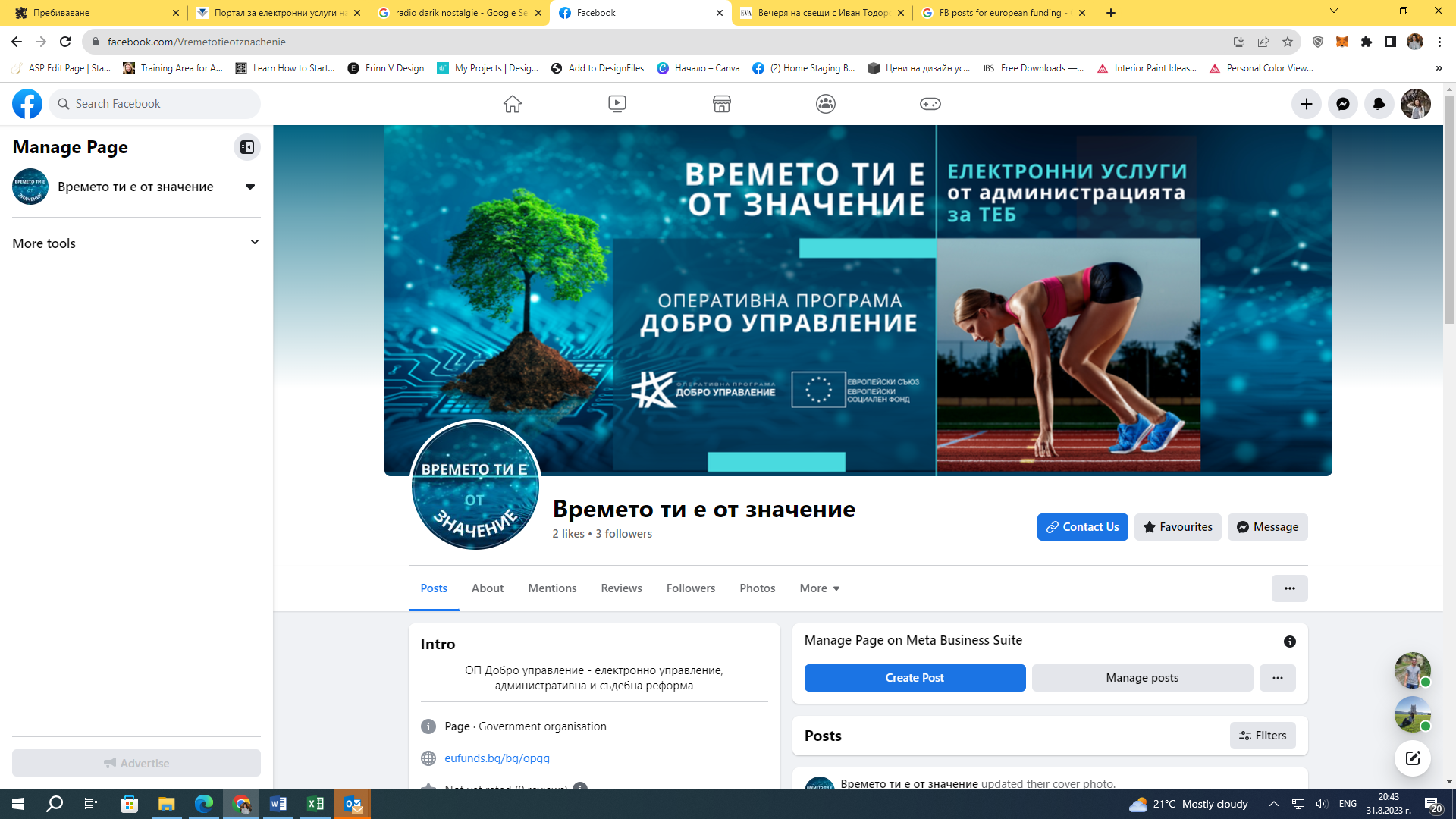Screen dimensions: 1456x819
Task: Bookmark this page with the star
Action: click(1288, 42)
